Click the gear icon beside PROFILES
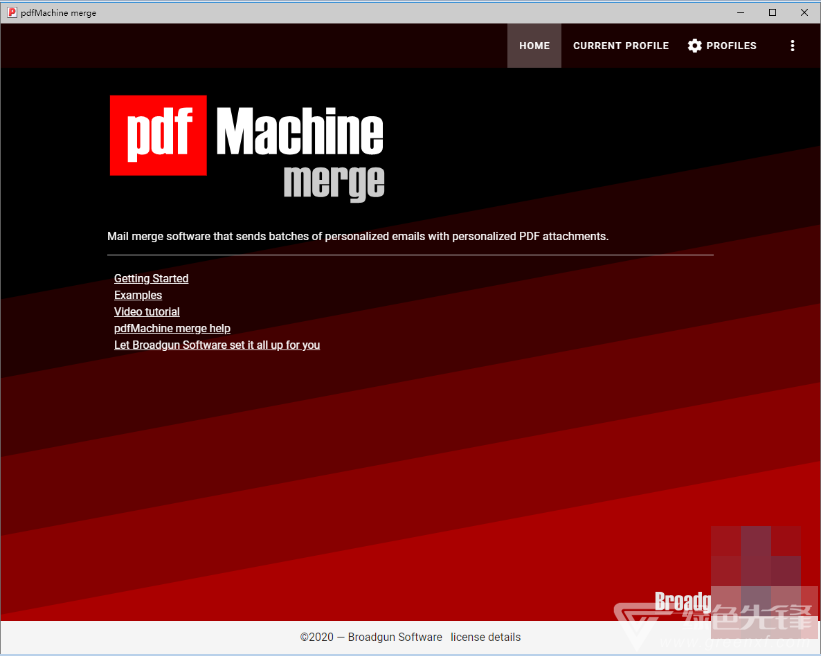This screenshot has height=656, width=821. point(695,46)
